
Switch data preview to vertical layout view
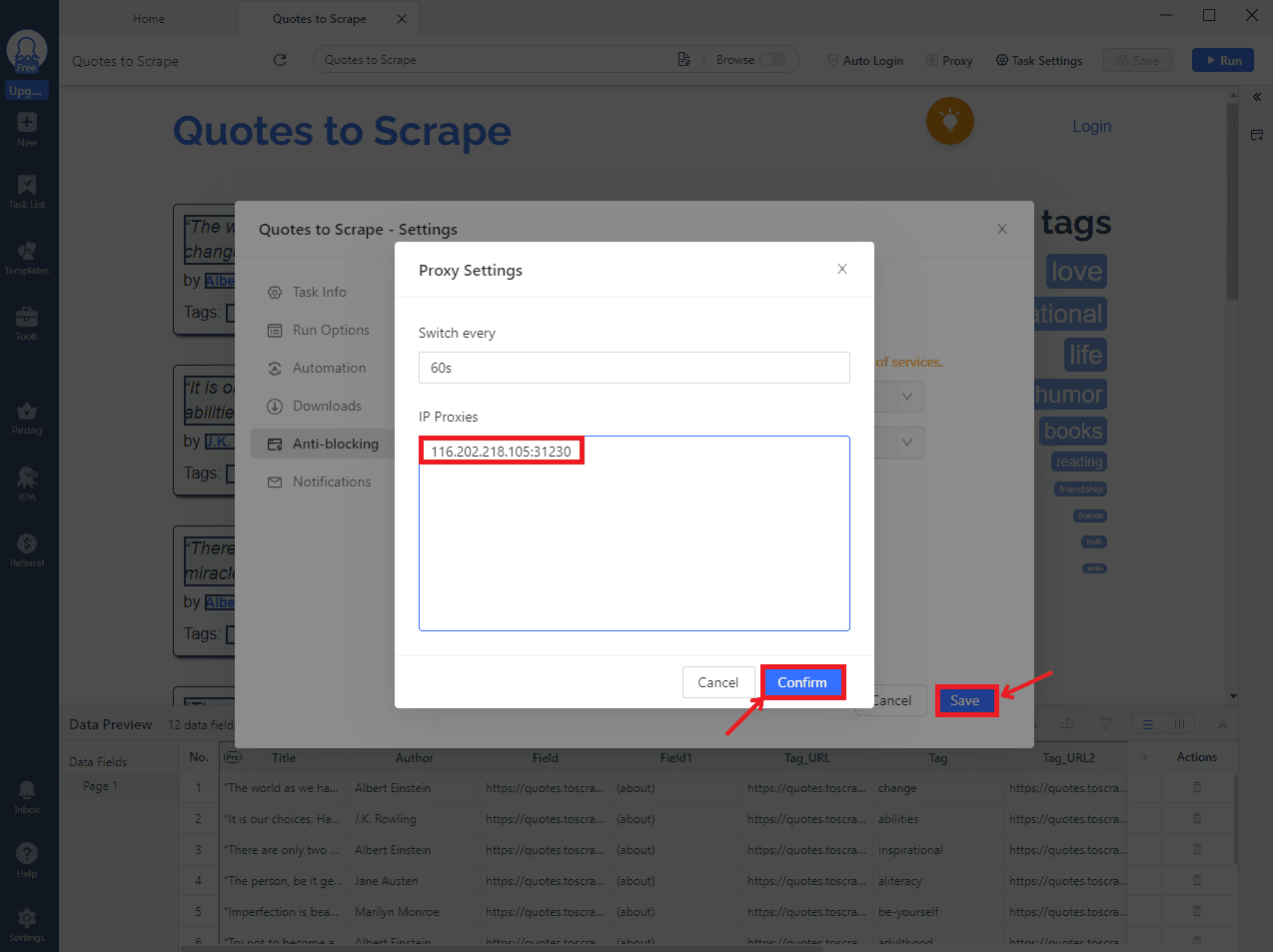[1182, 723]
